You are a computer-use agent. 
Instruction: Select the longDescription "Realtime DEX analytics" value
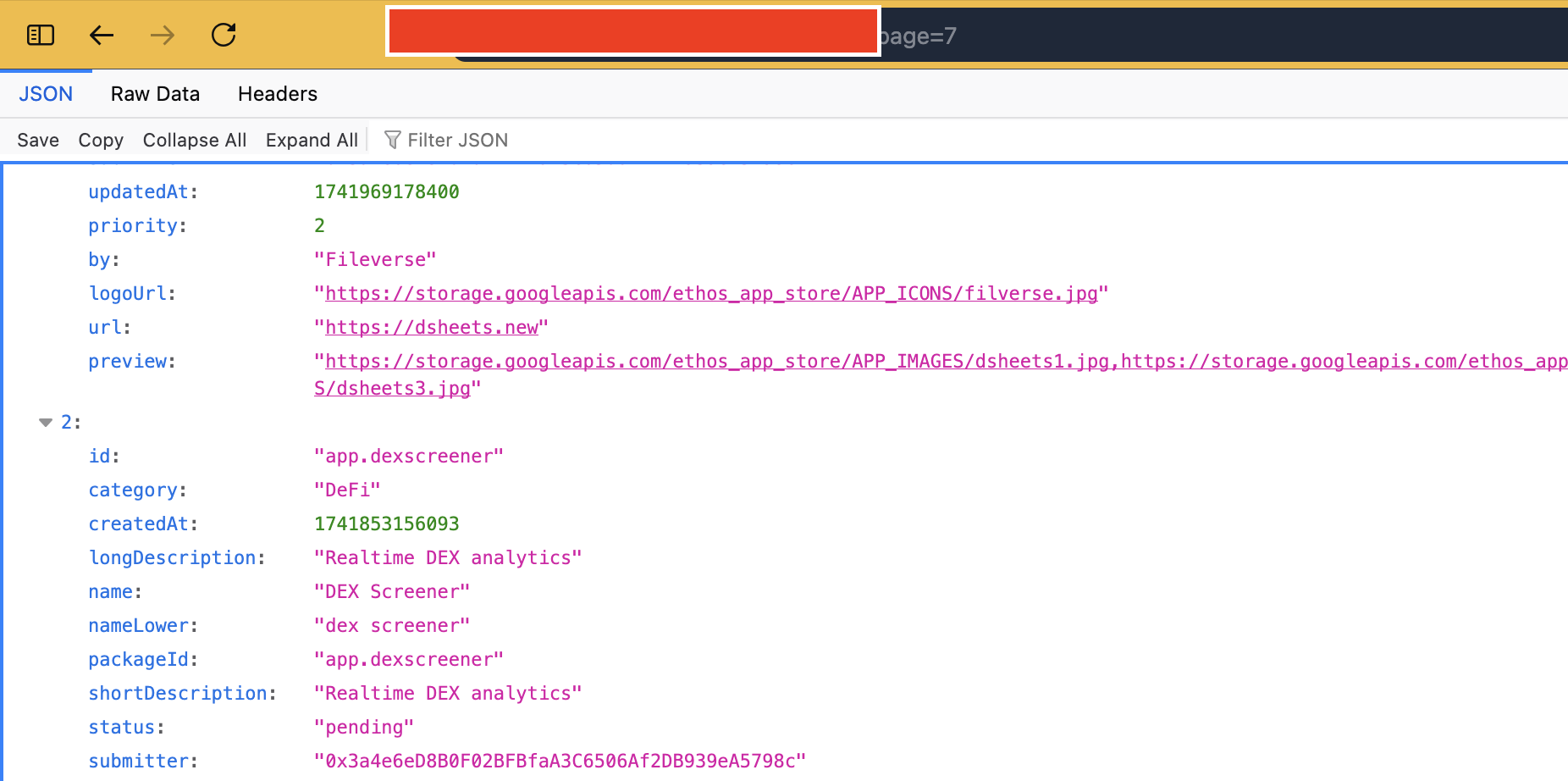click(448, 557)
